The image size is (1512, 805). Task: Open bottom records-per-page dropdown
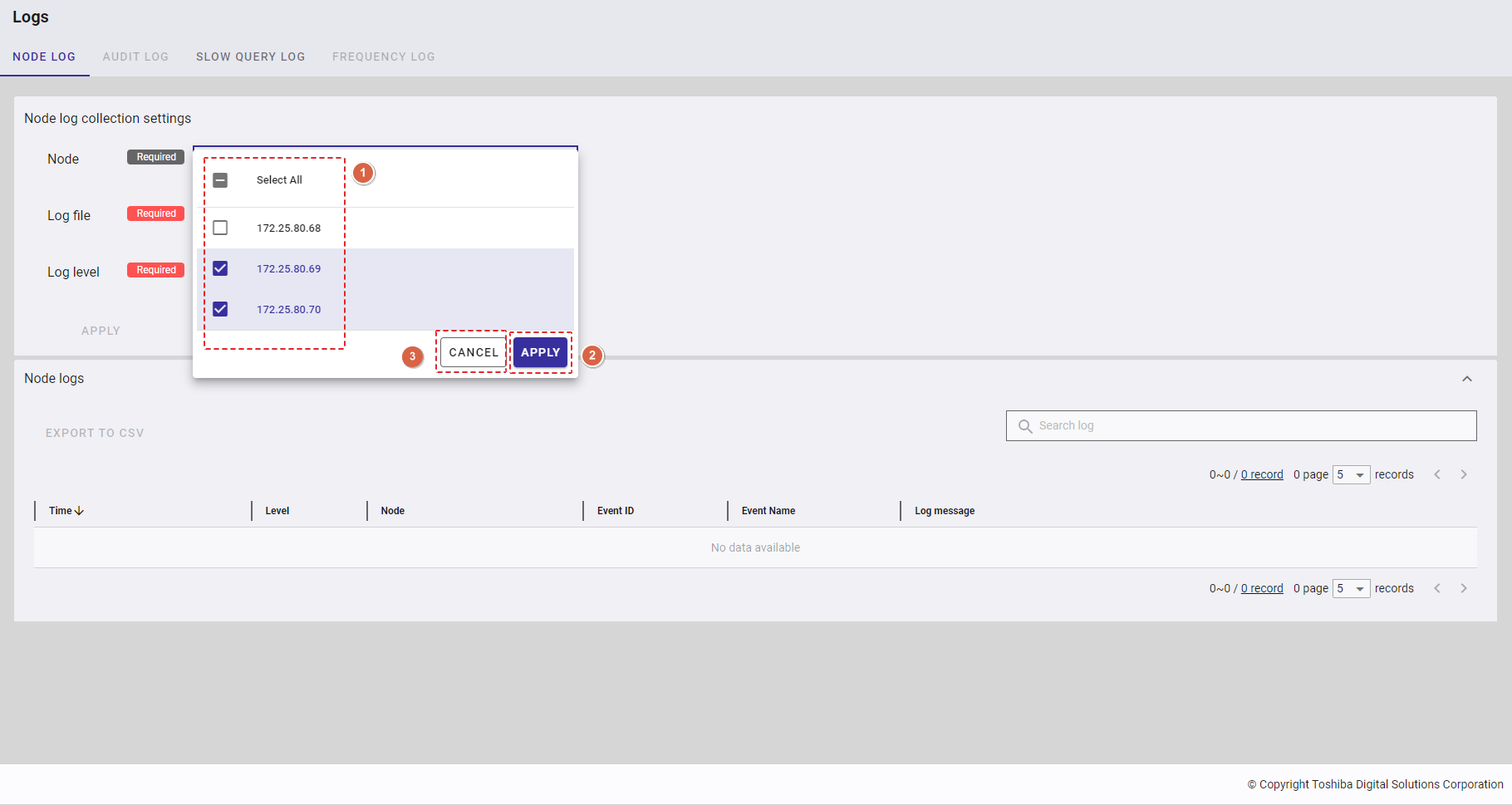tap(1351, 588)
